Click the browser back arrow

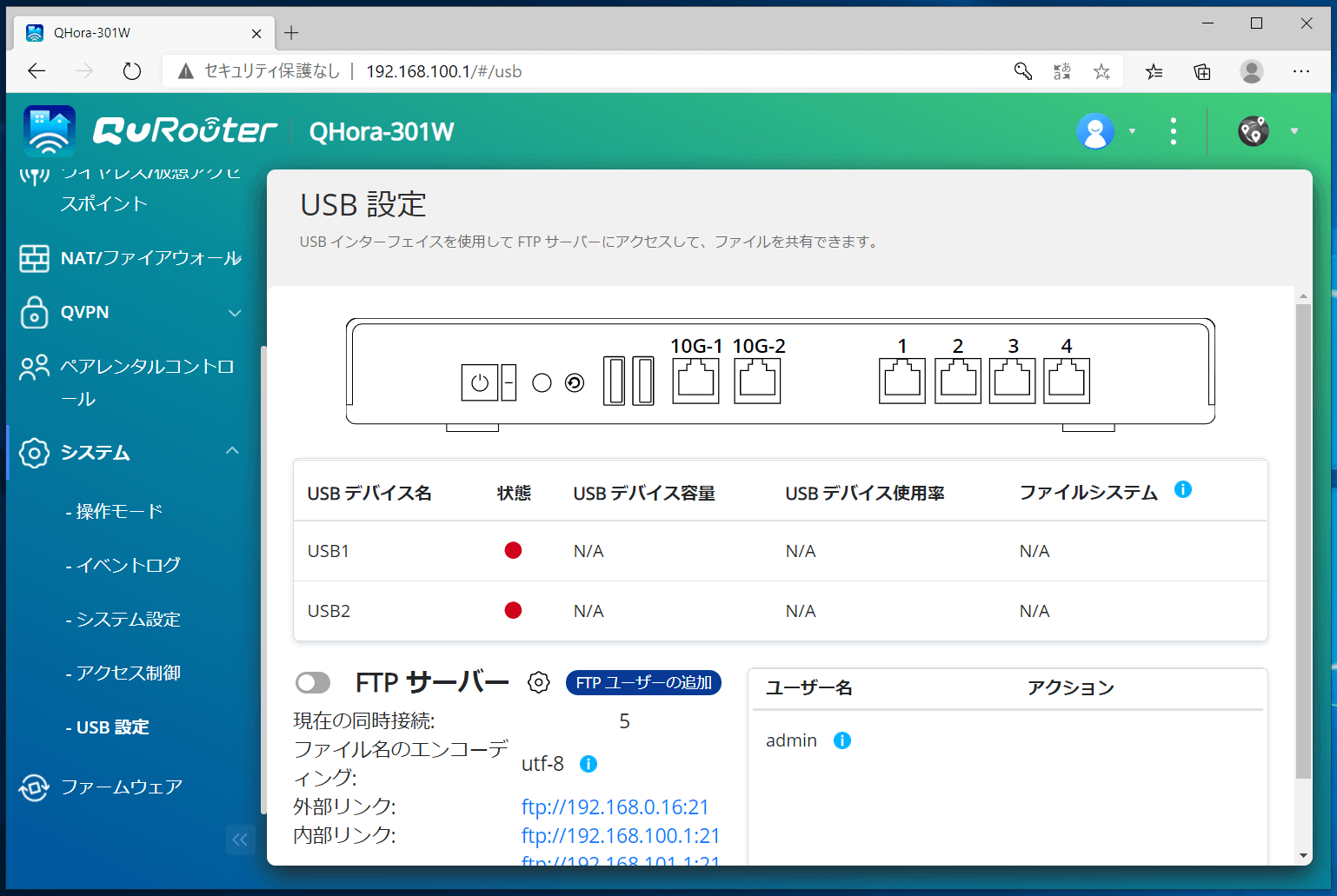pos(37,71)
